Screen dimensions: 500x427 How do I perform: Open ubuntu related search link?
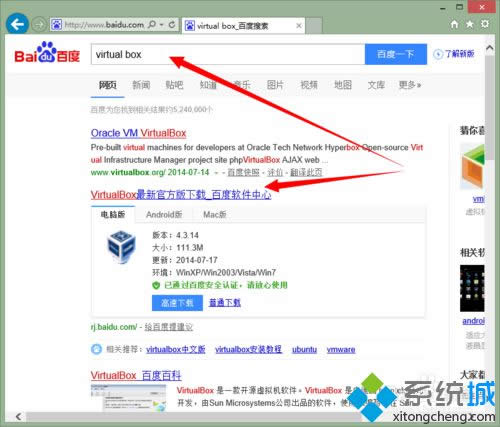pos(304,349)
